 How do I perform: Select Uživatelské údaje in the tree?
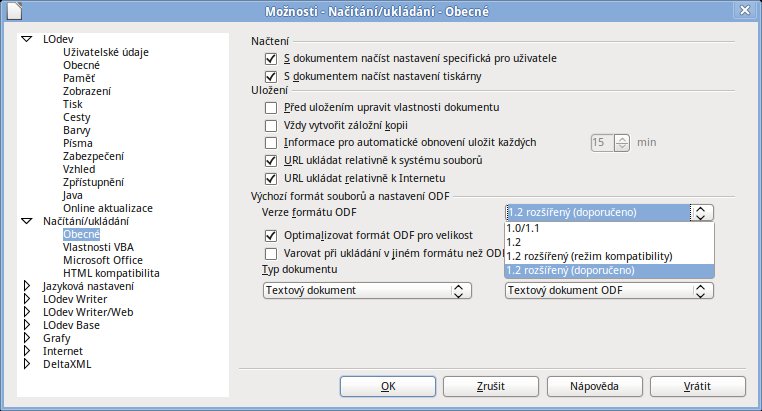coord(106,52)
